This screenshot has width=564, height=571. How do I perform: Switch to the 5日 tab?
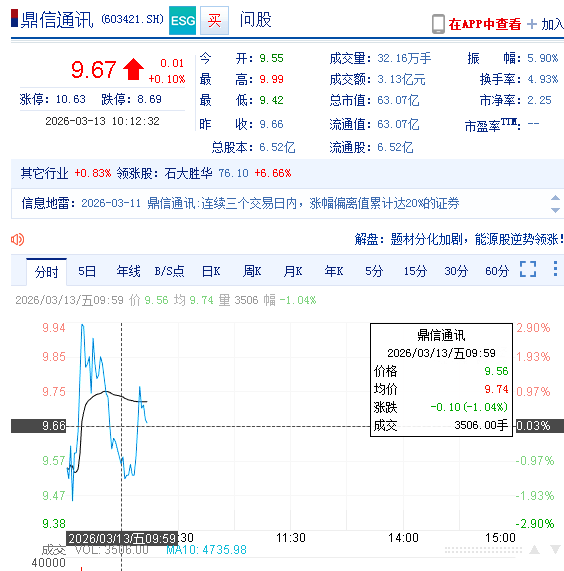point(87,271)
